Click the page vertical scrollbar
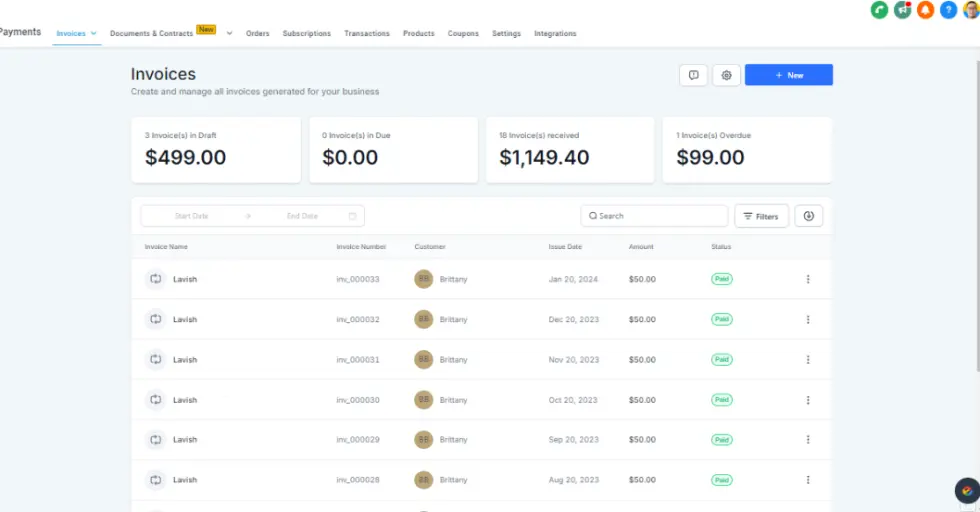 (x=978, y=216)
